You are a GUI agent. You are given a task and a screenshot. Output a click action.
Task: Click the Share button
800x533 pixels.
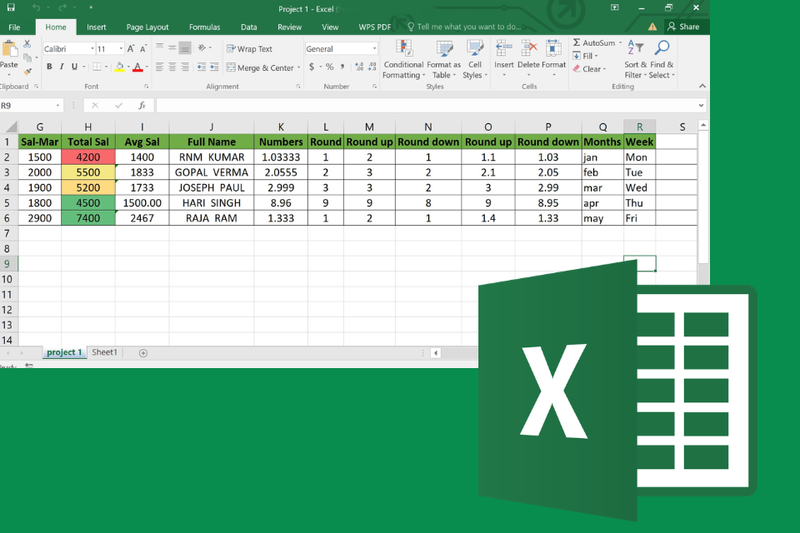(x=683, y=27)
